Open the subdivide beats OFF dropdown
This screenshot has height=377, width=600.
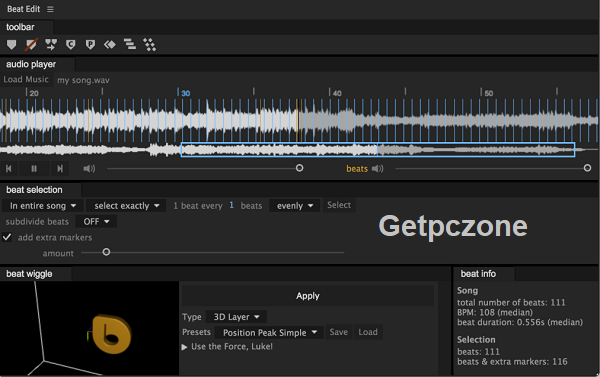pos(96,222)
